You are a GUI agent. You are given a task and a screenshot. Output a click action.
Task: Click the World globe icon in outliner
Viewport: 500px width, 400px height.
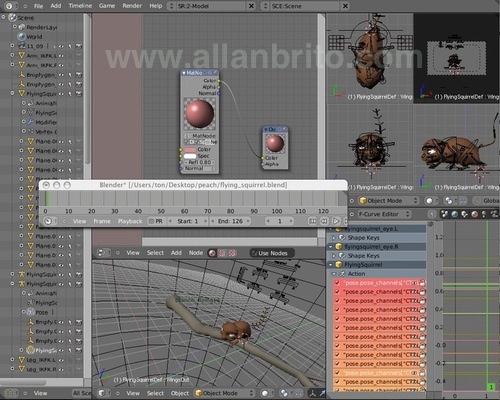pyautogui.click(x=22, y=37)
